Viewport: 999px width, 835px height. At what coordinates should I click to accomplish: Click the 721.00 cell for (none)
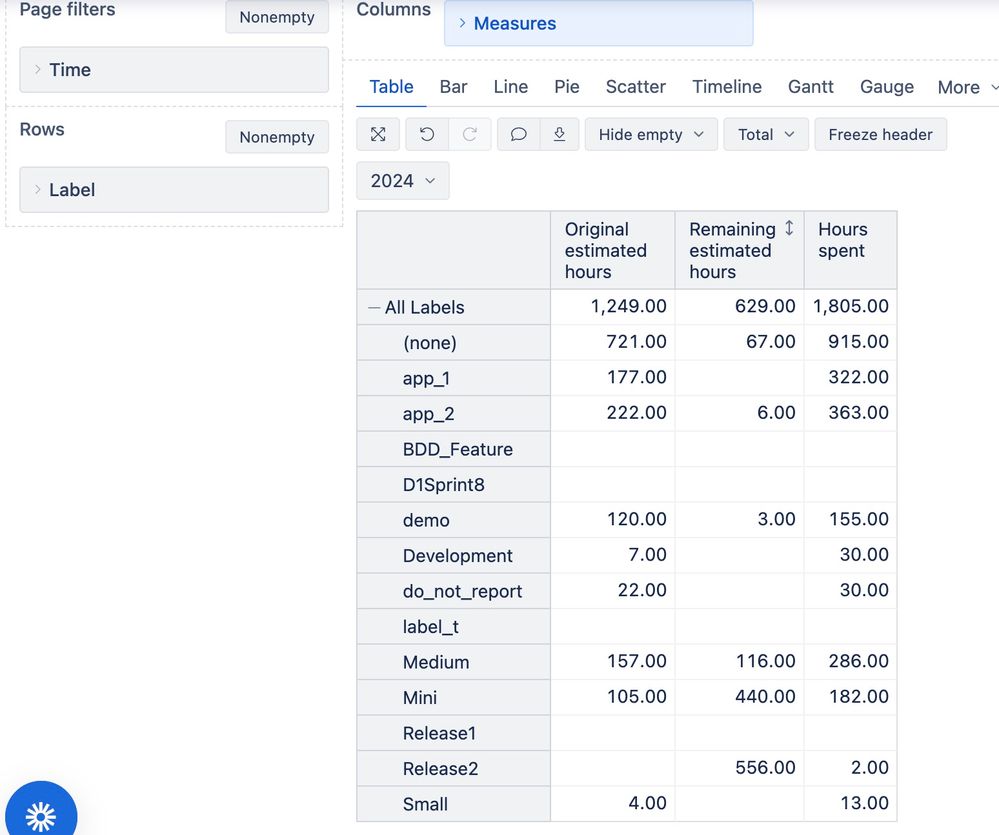tap(612, 342)
